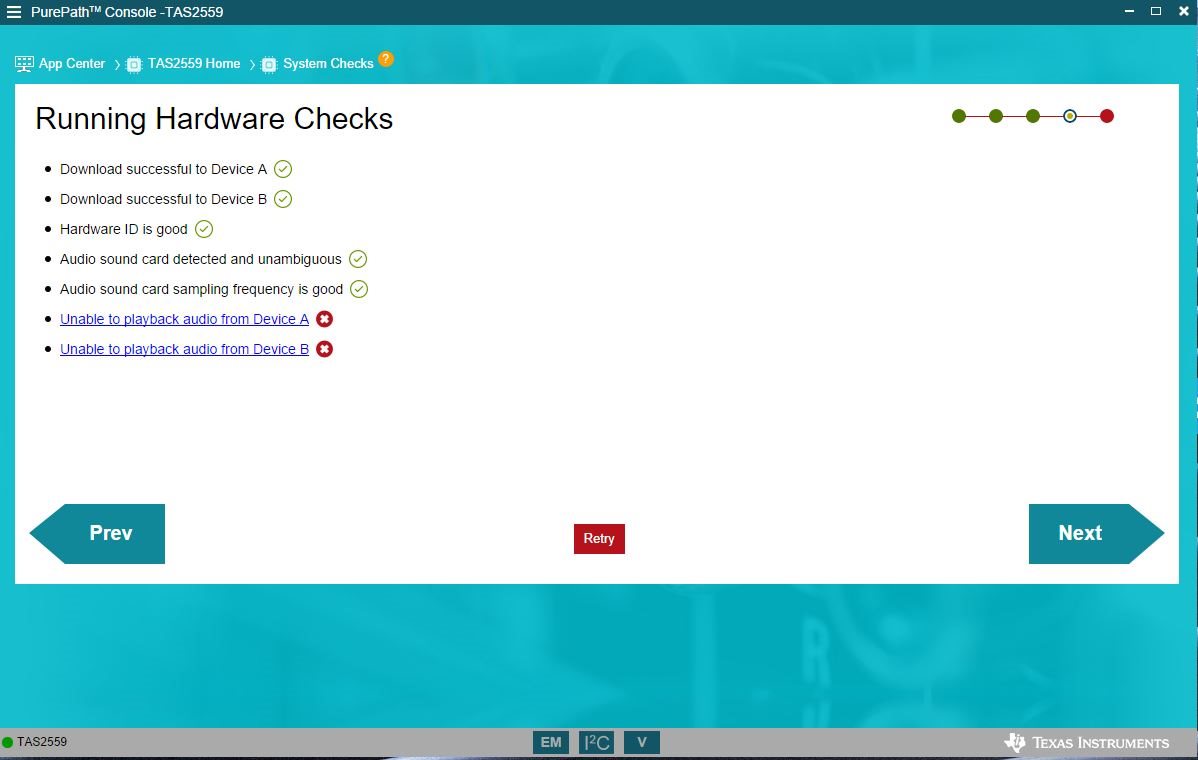Click red error icon for Device B playback
The height and width of the screenshot is (760, 1198).
pos(325,349)
